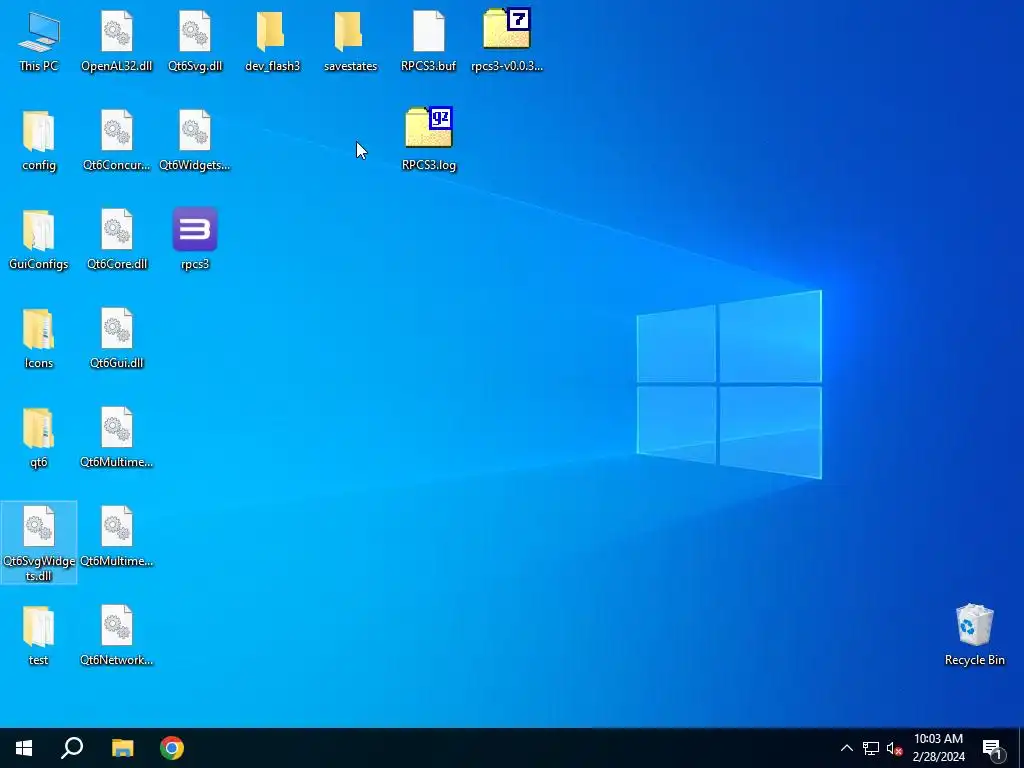This screenshot has width=1024, height=768.
Task: Select the rpcs3-v0.0.3 7z archive
Action: 507,40
